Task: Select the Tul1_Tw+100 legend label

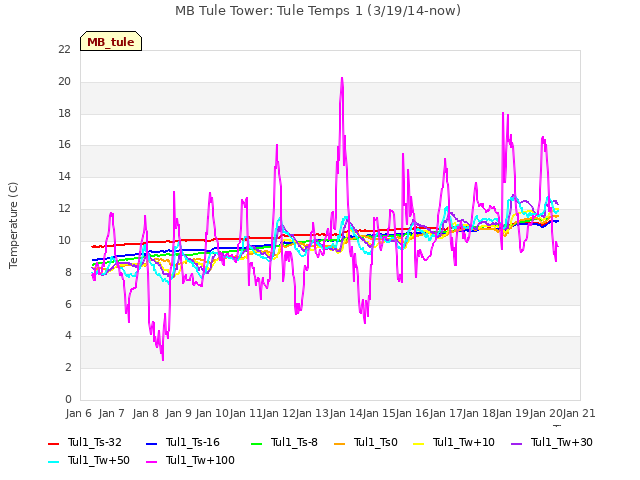Action: pyautogui.click(x=200, y=460)
